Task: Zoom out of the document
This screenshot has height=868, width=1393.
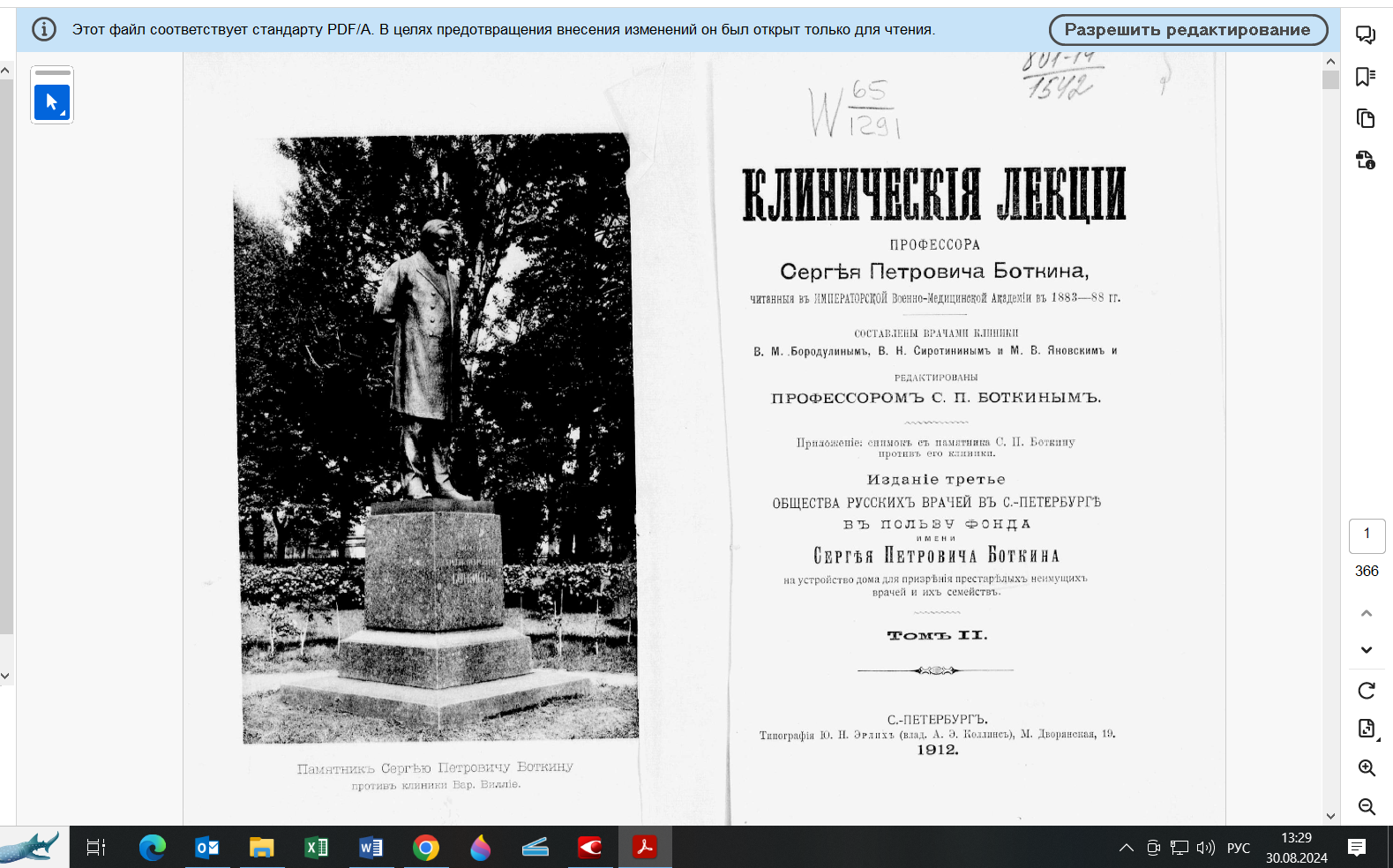Action: 1367,806
